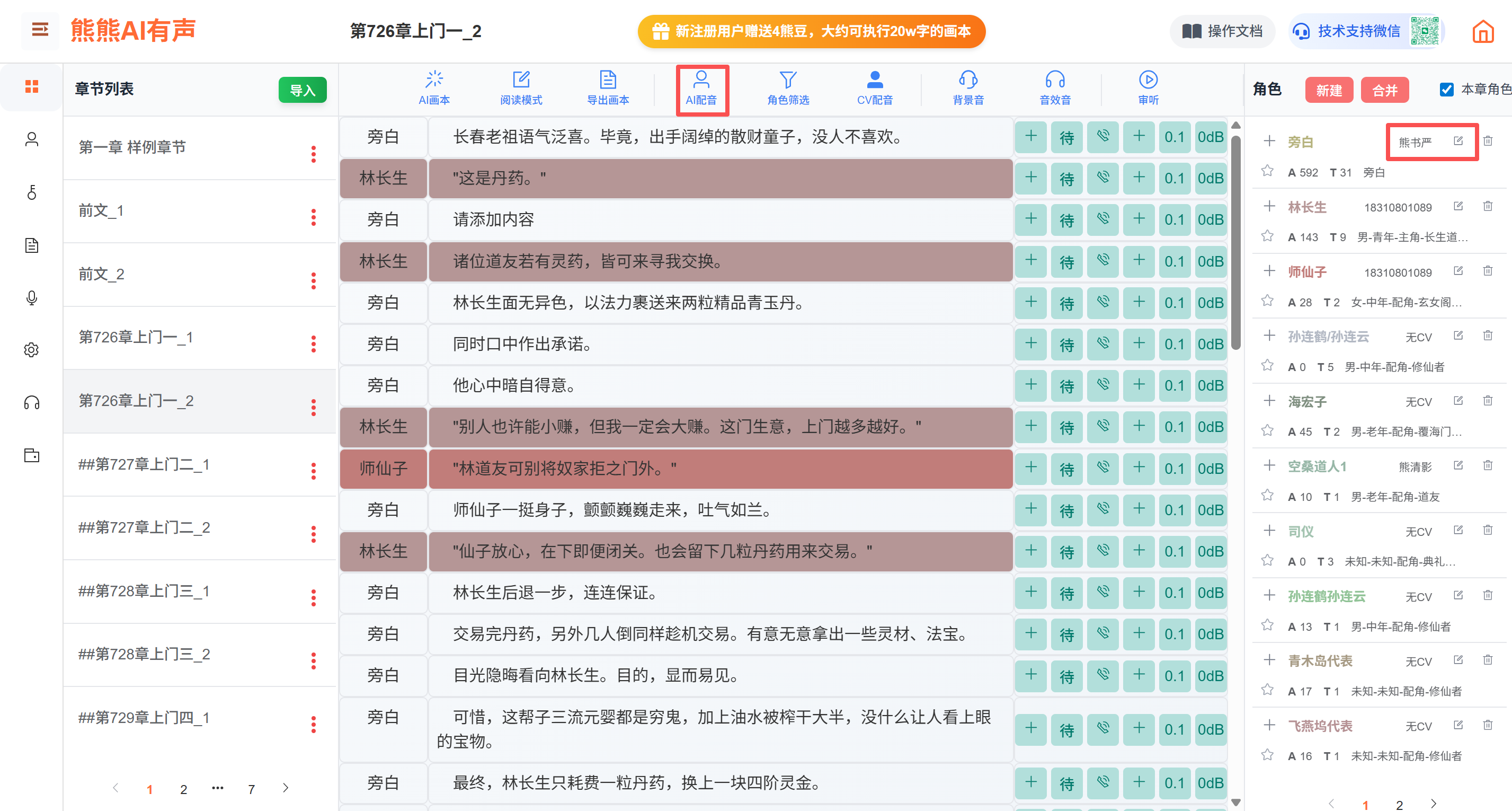1512x811 pixels.
Task: Open the AI画本 tool
Action: [x=434, y=87]
